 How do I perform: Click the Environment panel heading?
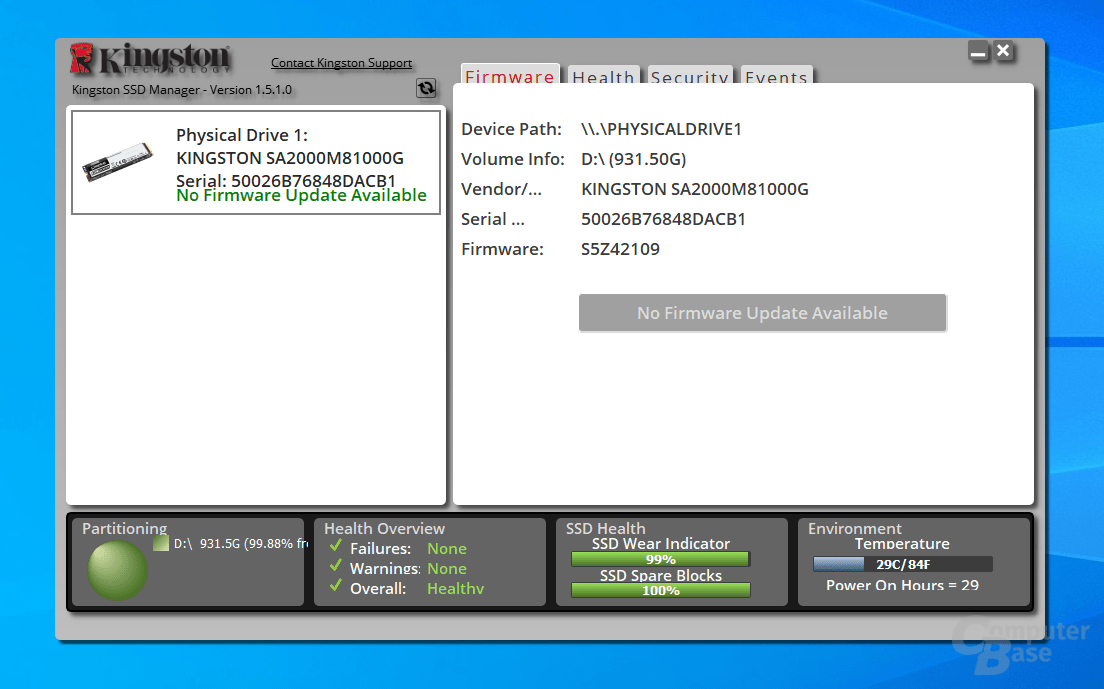(855, 528)
